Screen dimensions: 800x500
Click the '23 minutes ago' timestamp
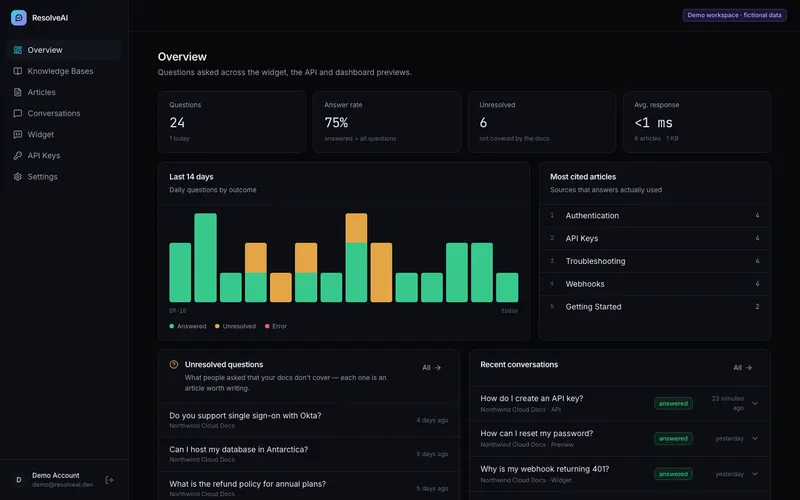point(728,403)
